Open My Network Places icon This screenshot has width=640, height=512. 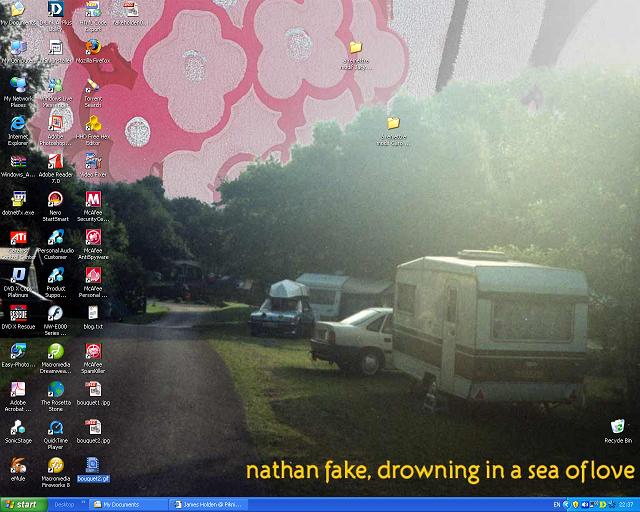18,91
